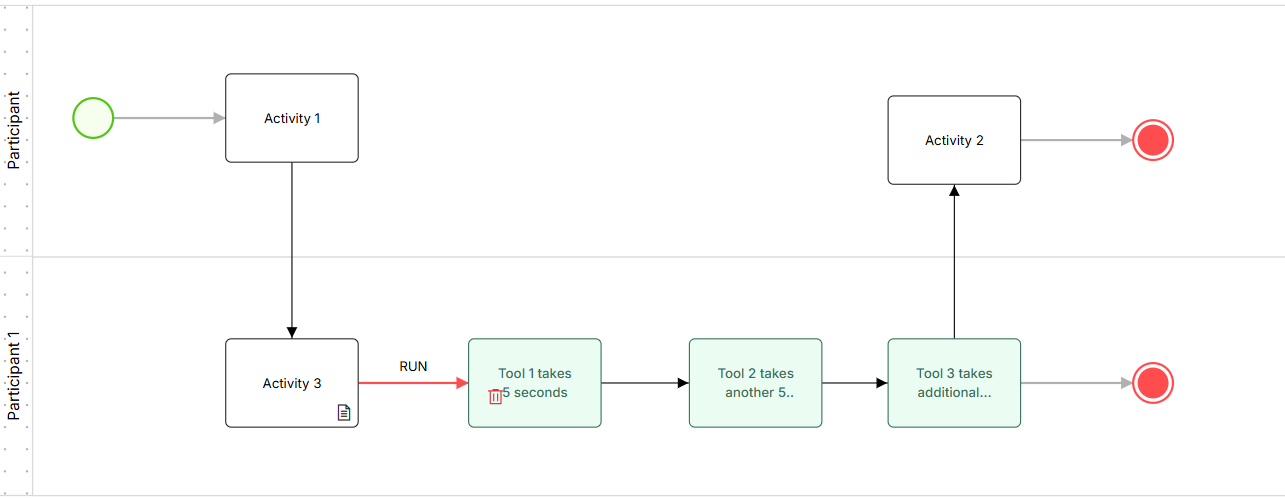Click the red trash delete icon

pyautogui.click(x=495, y=396)
